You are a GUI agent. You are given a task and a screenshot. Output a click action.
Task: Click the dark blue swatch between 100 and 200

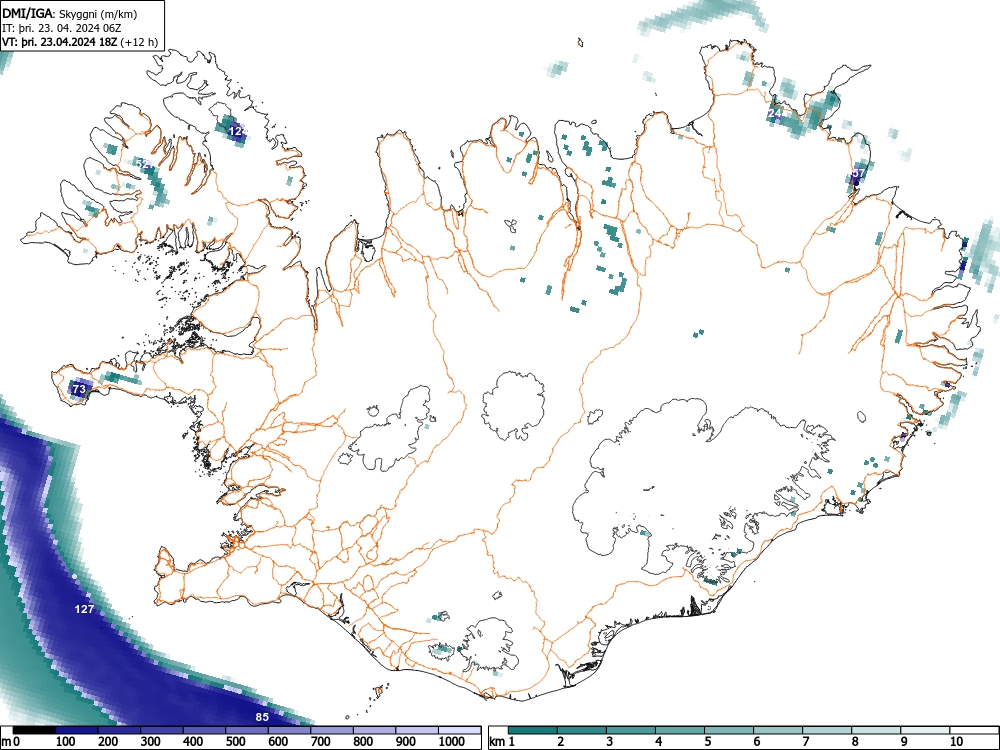click(x=77, y=730)
